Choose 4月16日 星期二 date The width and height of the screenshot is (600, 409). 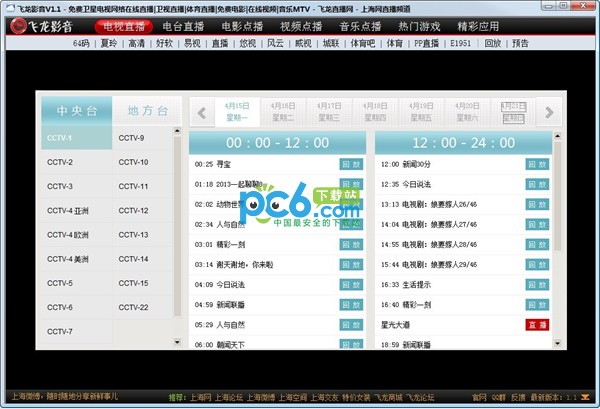pos(283,111)
